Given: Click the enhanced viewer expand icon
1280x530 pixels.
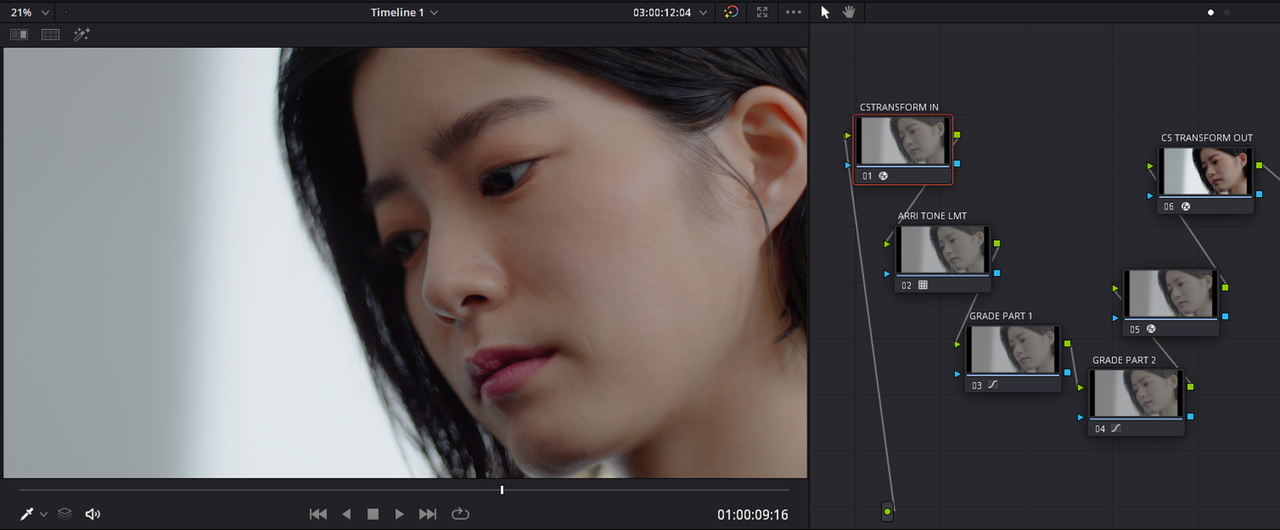Looking at the screenshot, I should (762, 12).
